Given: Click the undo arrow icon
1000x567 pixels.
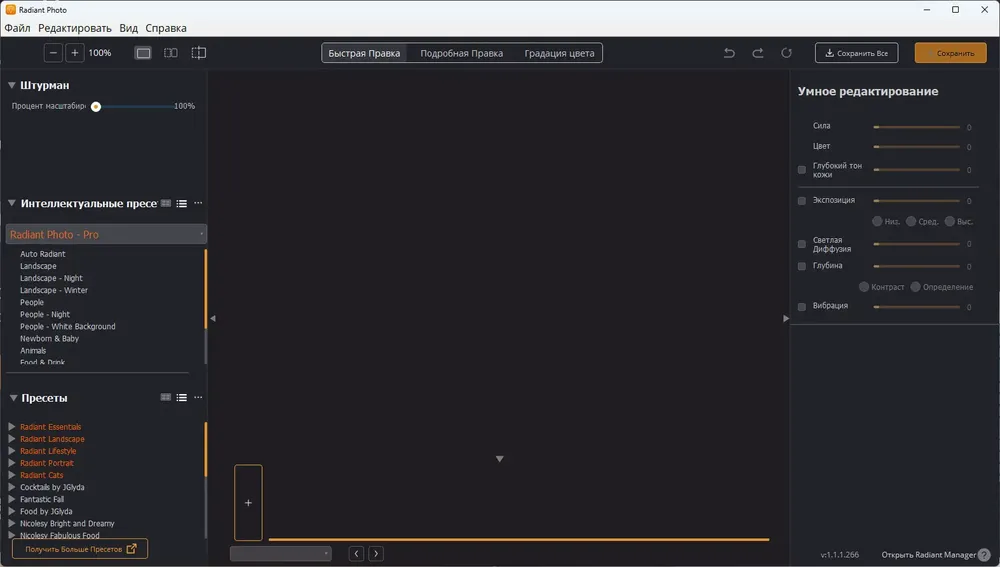Looking at the screenshot, I should 729,53.
